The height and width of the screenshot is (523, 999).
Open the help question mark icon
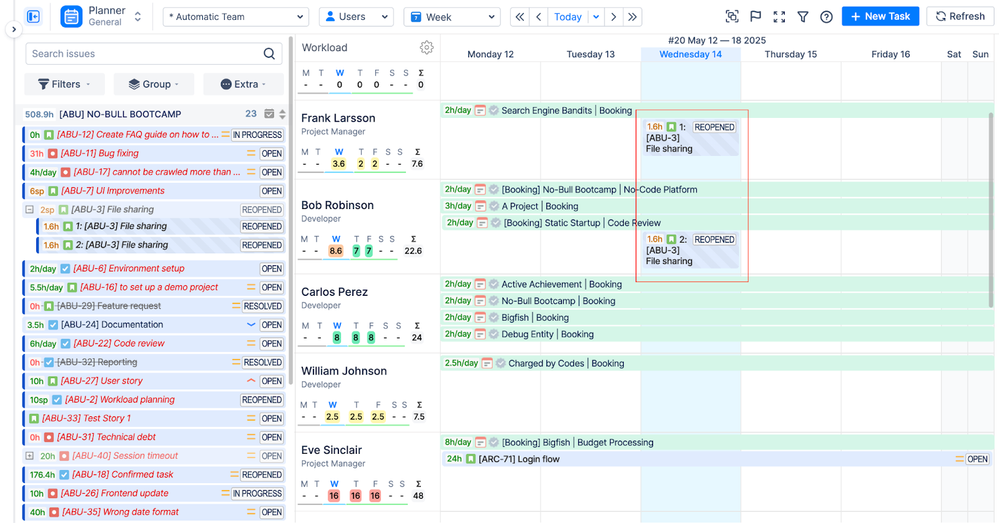pyautogui.click(x=826, y=17)
